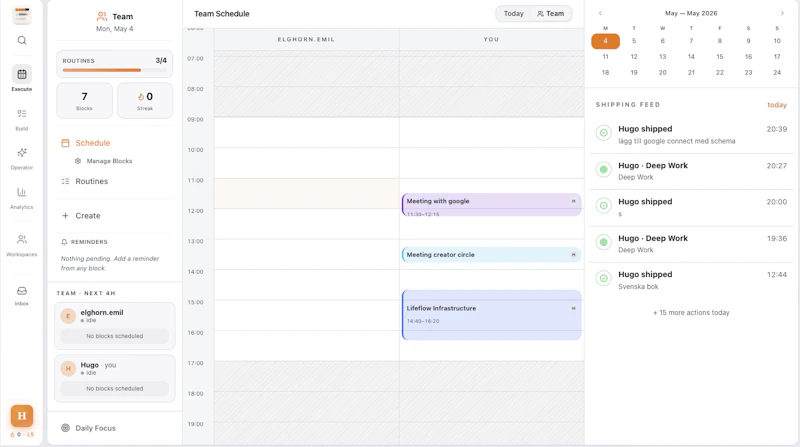Click the Routines 3/4 progress bar

[x=114, y=70]
